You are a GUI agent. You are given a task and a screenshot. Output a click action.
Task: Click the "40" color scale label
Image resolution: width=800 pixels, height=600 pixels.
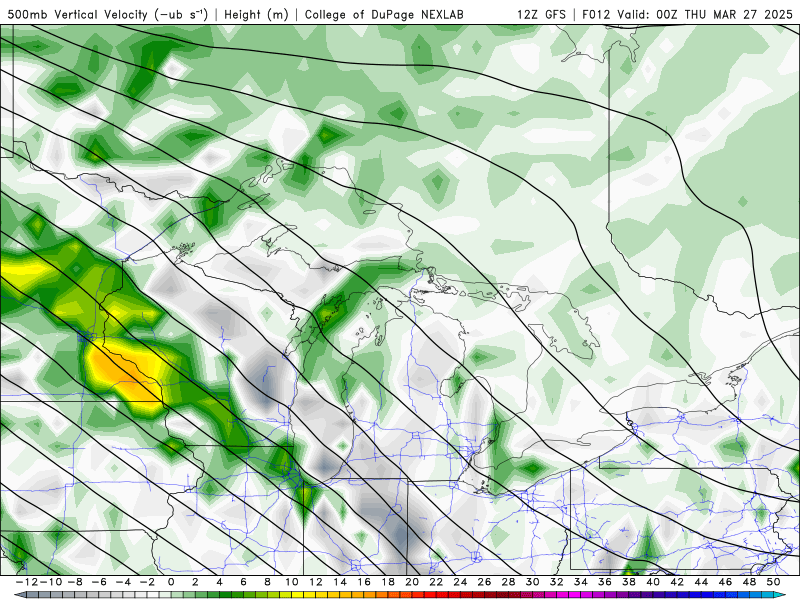pos(653,582)
